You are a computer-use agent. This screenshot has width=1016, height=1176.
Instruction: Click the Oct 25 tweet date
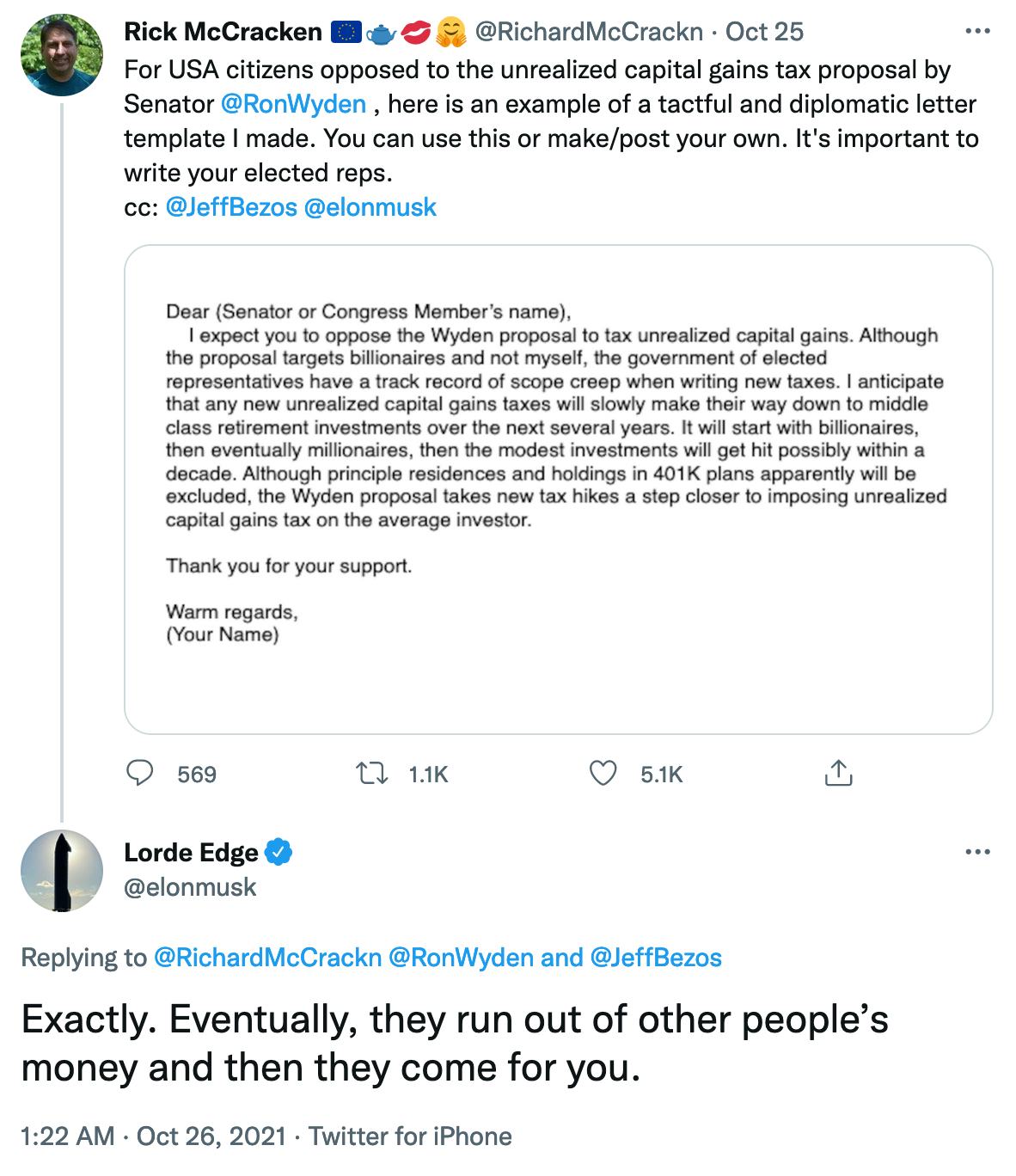tap(764, 32)
